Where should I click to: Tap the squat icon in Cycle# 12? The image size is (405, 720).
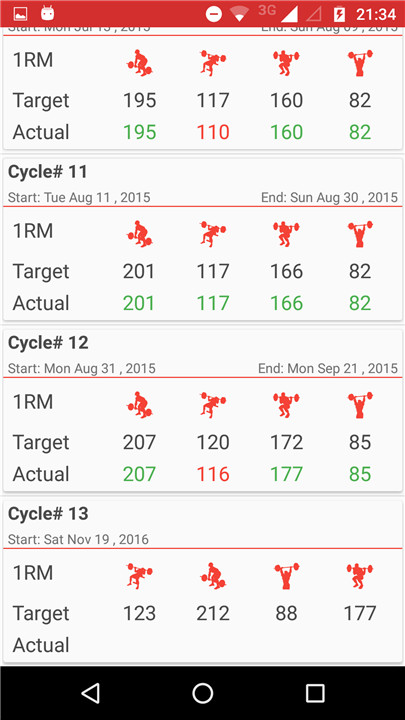click(x=287, y=405)
